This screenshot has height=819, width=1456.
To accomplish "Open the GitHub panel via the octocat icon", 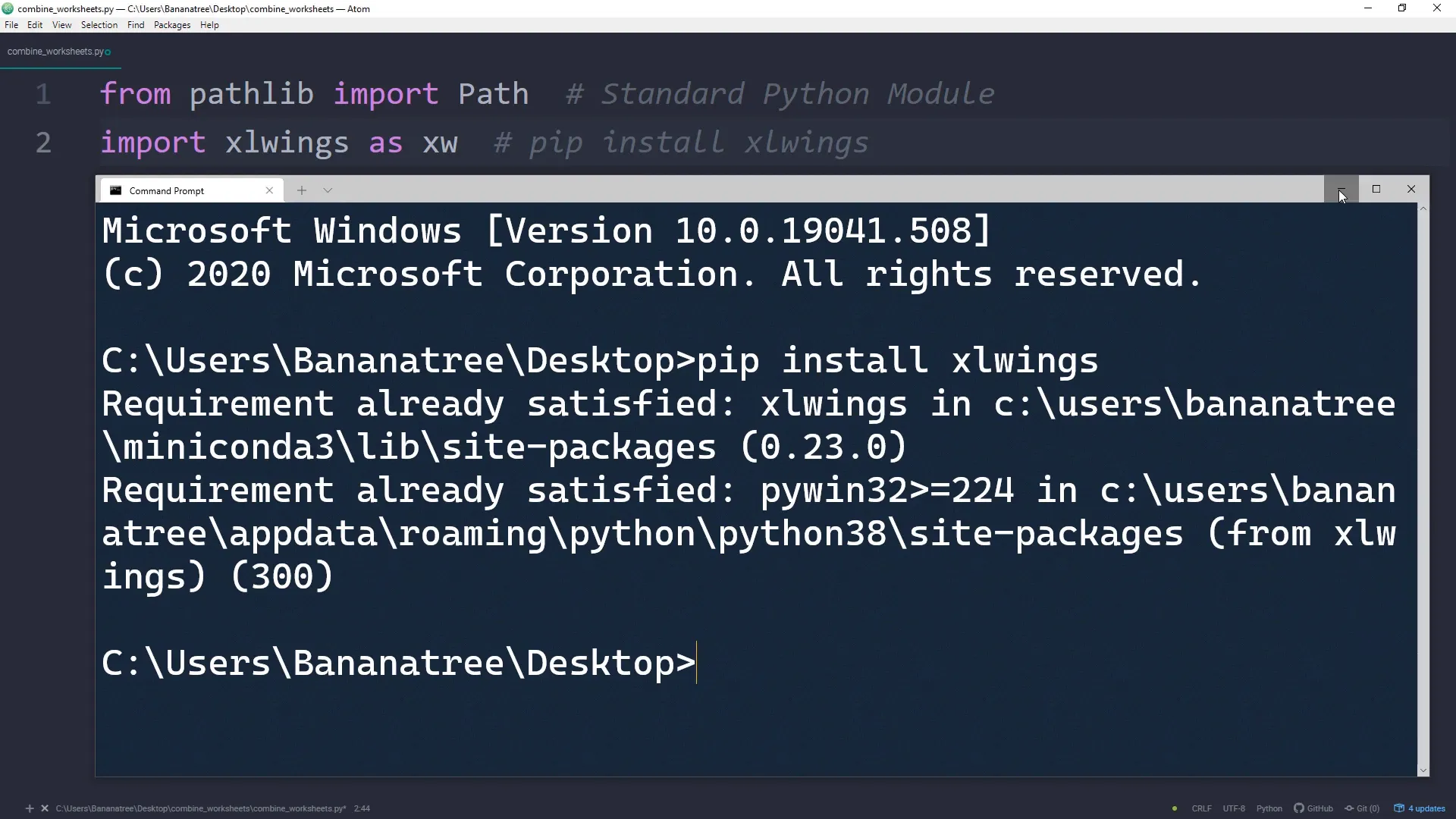I will pyautogui.click(x=1300, y=808).
